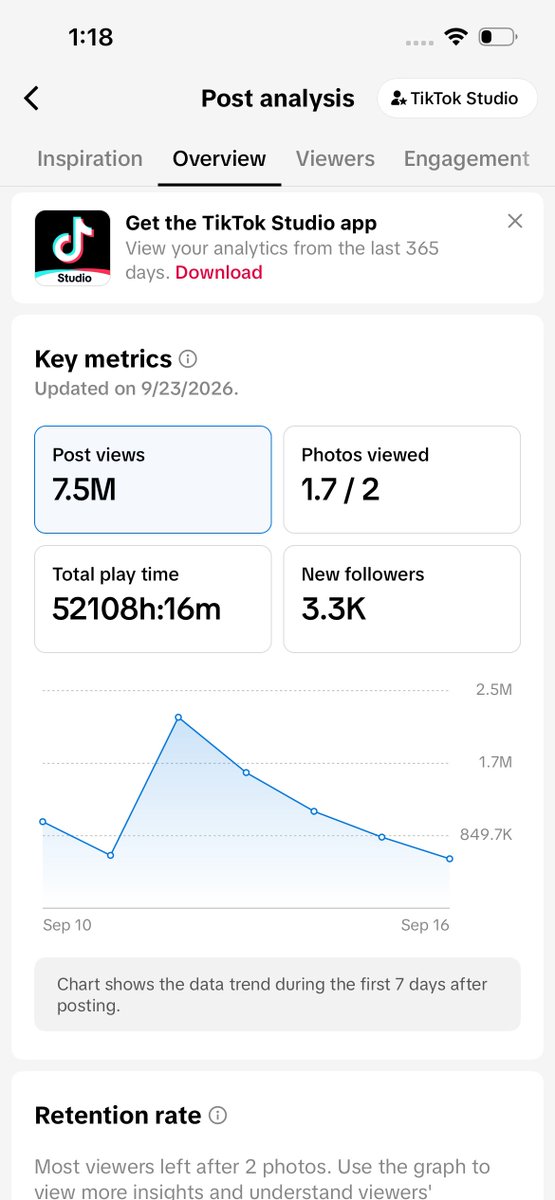
Task: Switch to the Inspiration tab
Action: click(x=90, y=158)
